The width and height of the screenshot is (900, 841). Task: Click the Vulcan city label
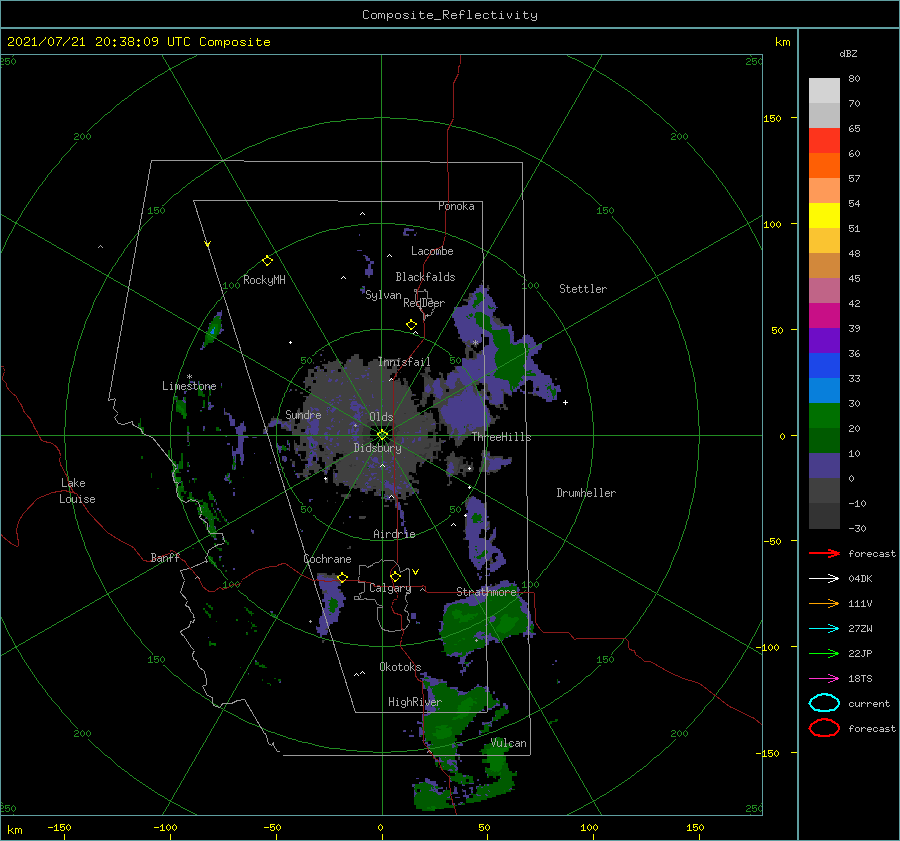point(509,743)
